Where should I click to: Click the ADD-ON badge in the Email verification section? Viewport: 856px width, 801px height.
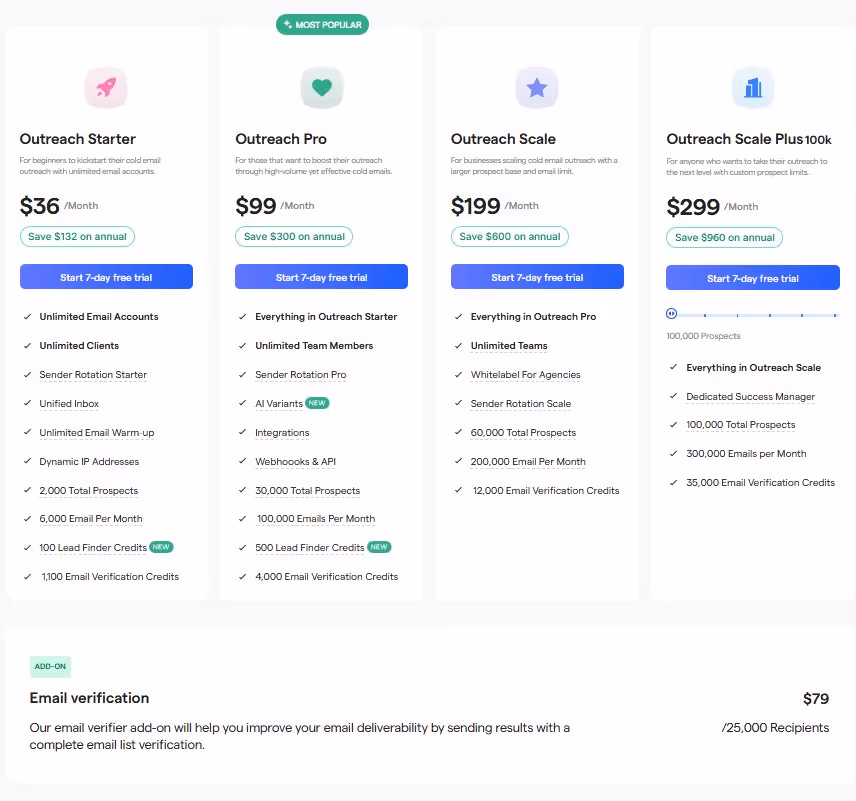50,666
